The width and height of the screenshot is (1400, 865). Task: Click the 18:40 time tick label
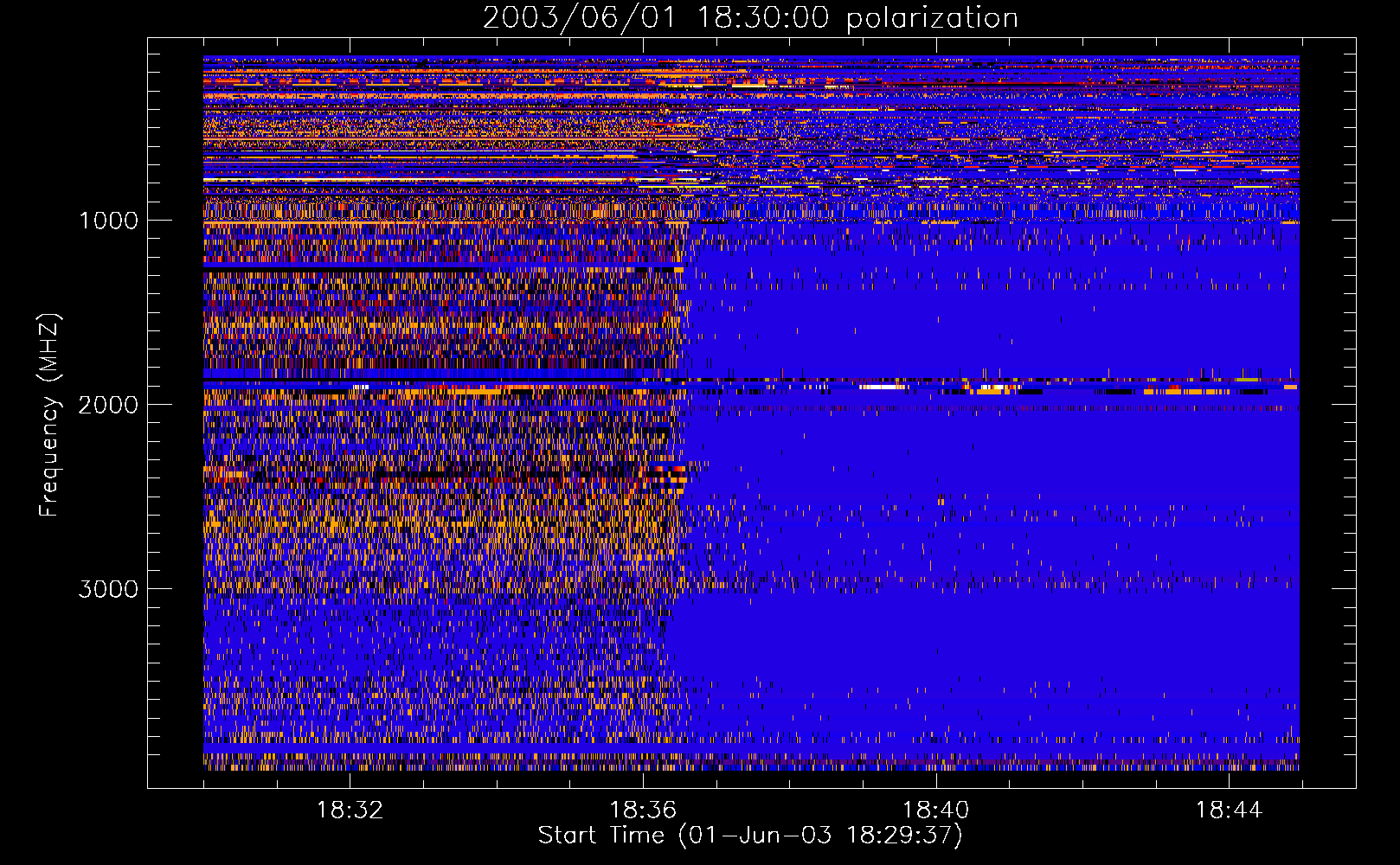pyautogui.click(x=936, y=811)
